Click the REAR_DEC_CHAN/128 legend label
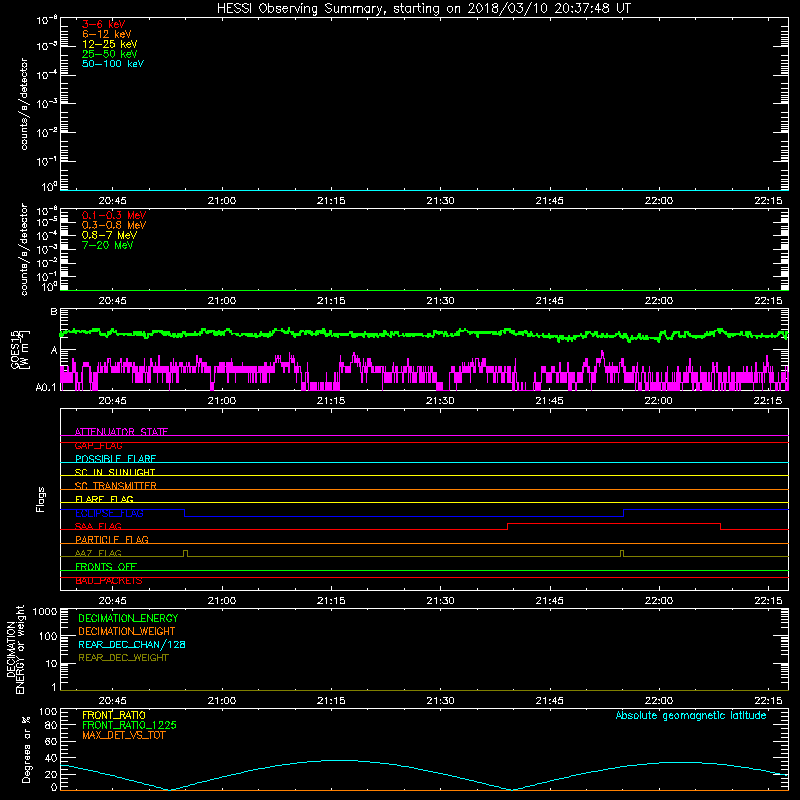 click(132, 644)
